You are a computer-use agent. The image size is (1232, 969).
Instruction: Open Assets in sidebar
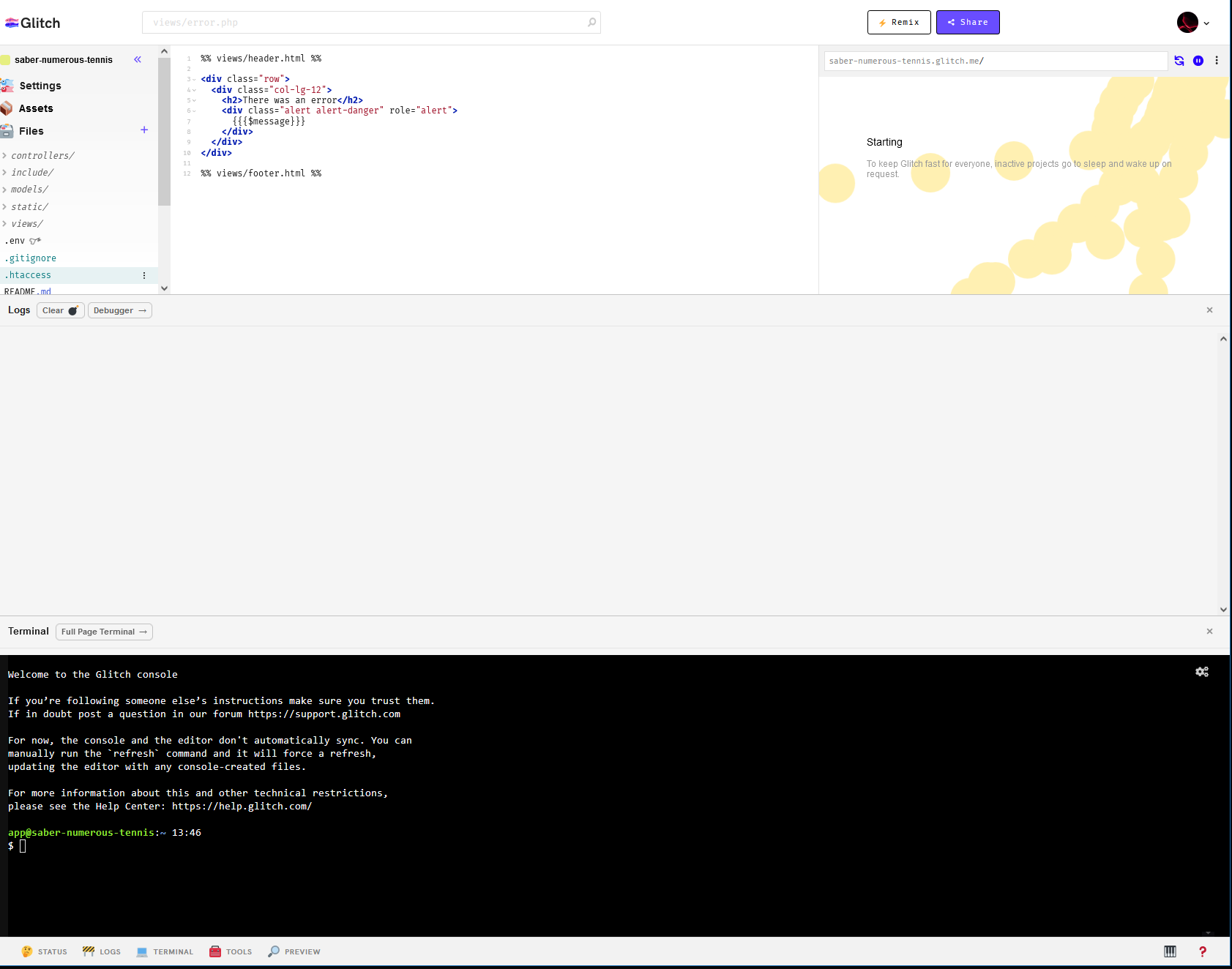pos(36,108)
